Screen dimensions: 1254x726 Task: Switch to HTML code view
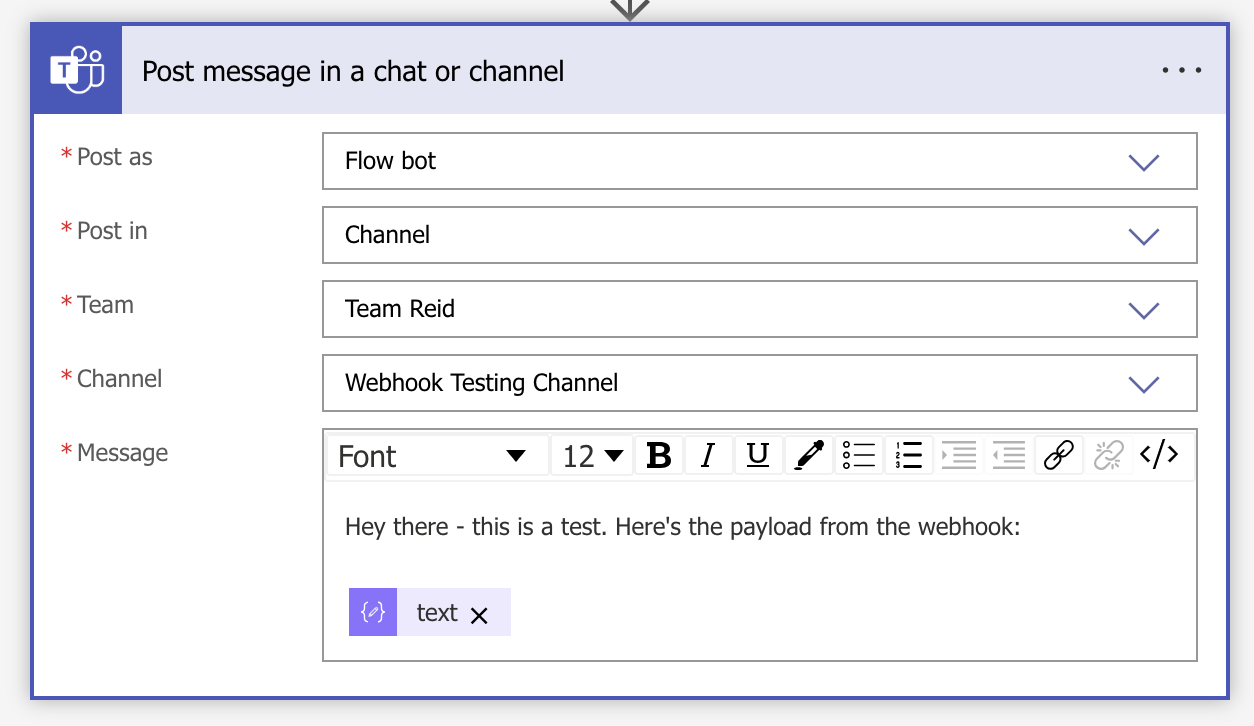point(1159,456)
